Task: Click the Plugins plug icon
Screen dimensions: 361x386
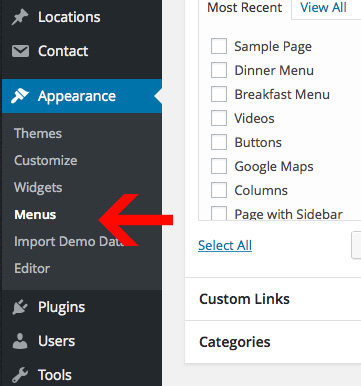Action: pyautogui.click(x=20, y=307)
